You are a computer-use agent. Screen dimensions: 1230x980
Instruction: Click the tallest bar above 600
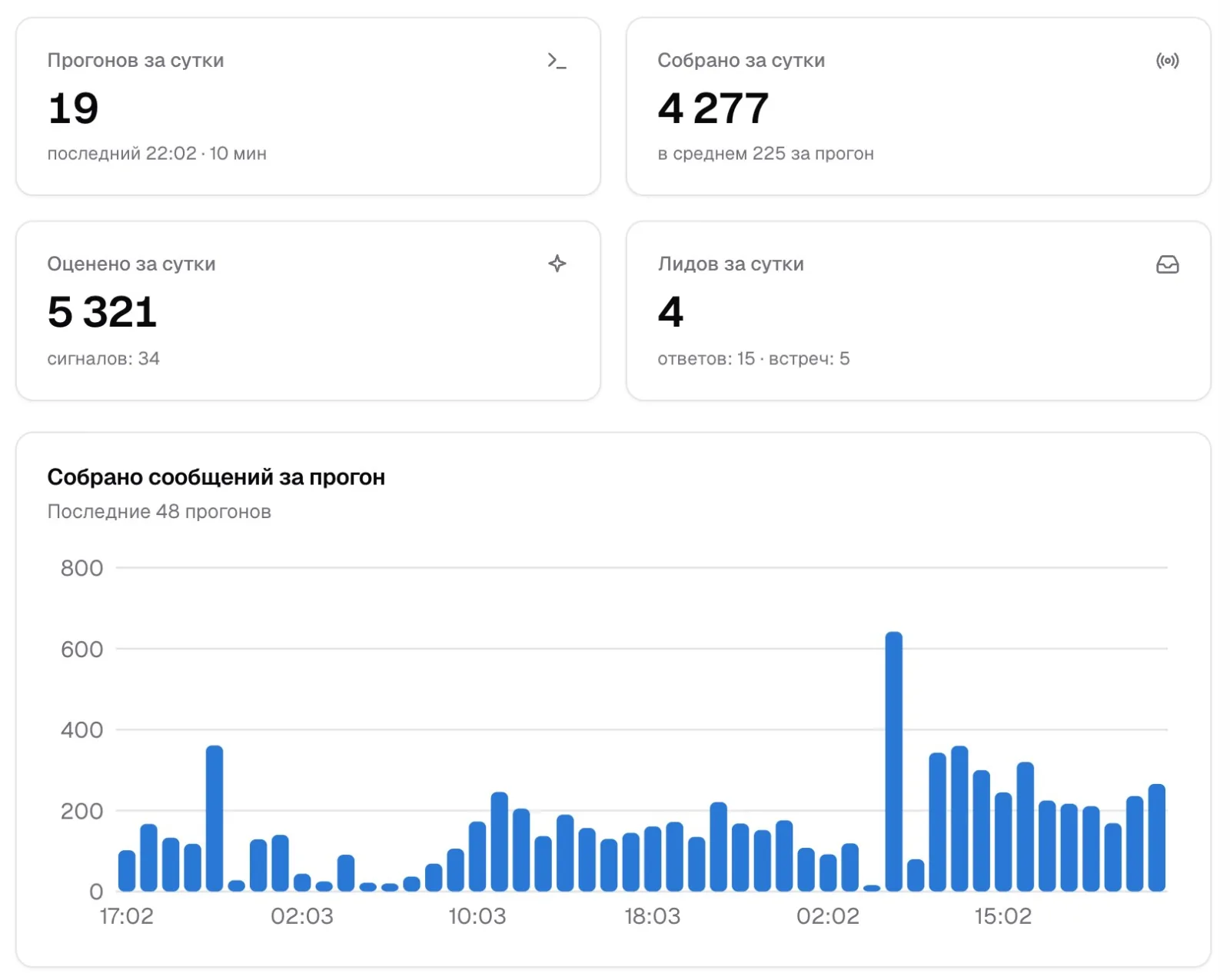click(x=893, y=761)
